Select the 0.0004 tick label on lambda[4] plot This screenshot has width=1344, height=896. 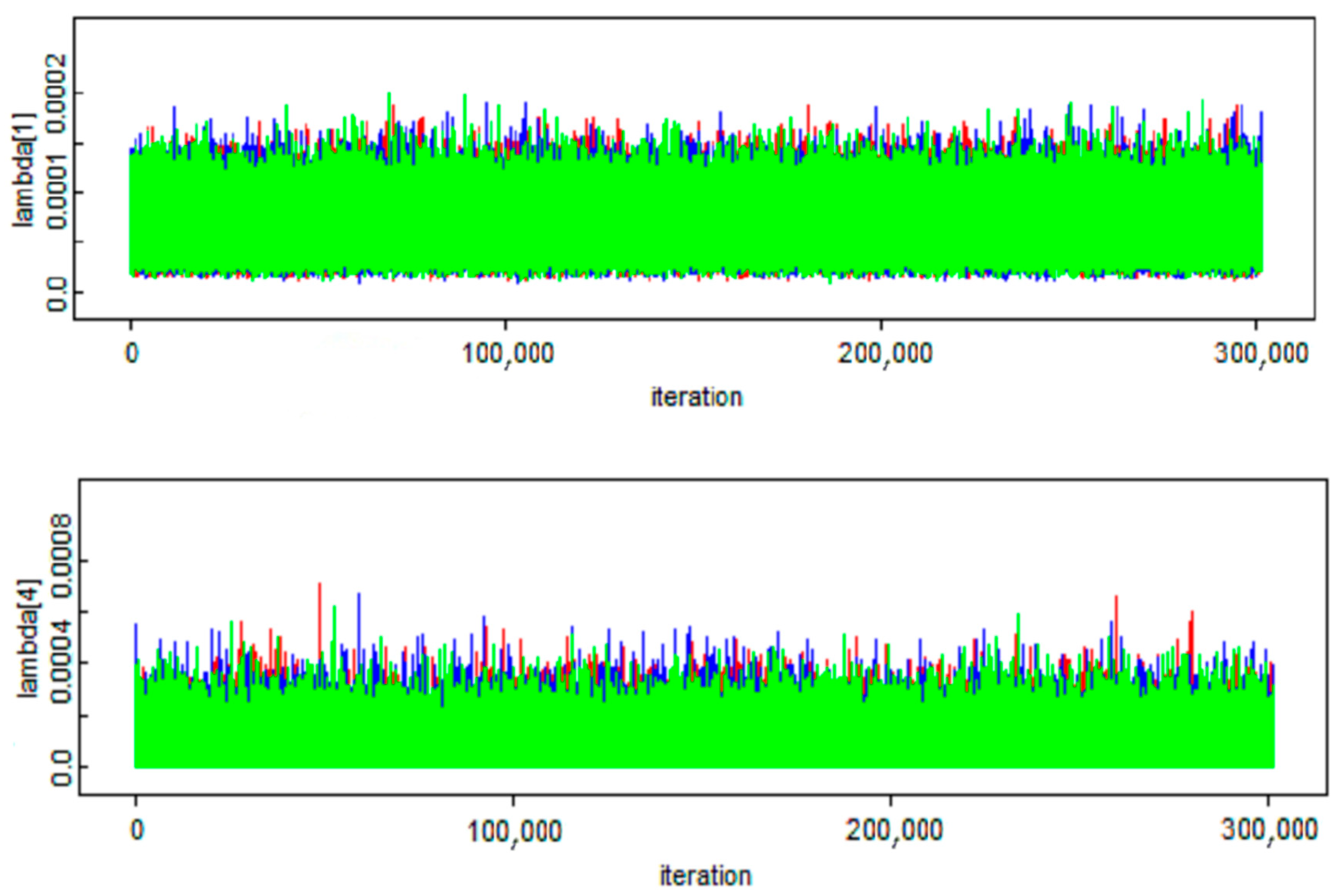pos(61,663)
